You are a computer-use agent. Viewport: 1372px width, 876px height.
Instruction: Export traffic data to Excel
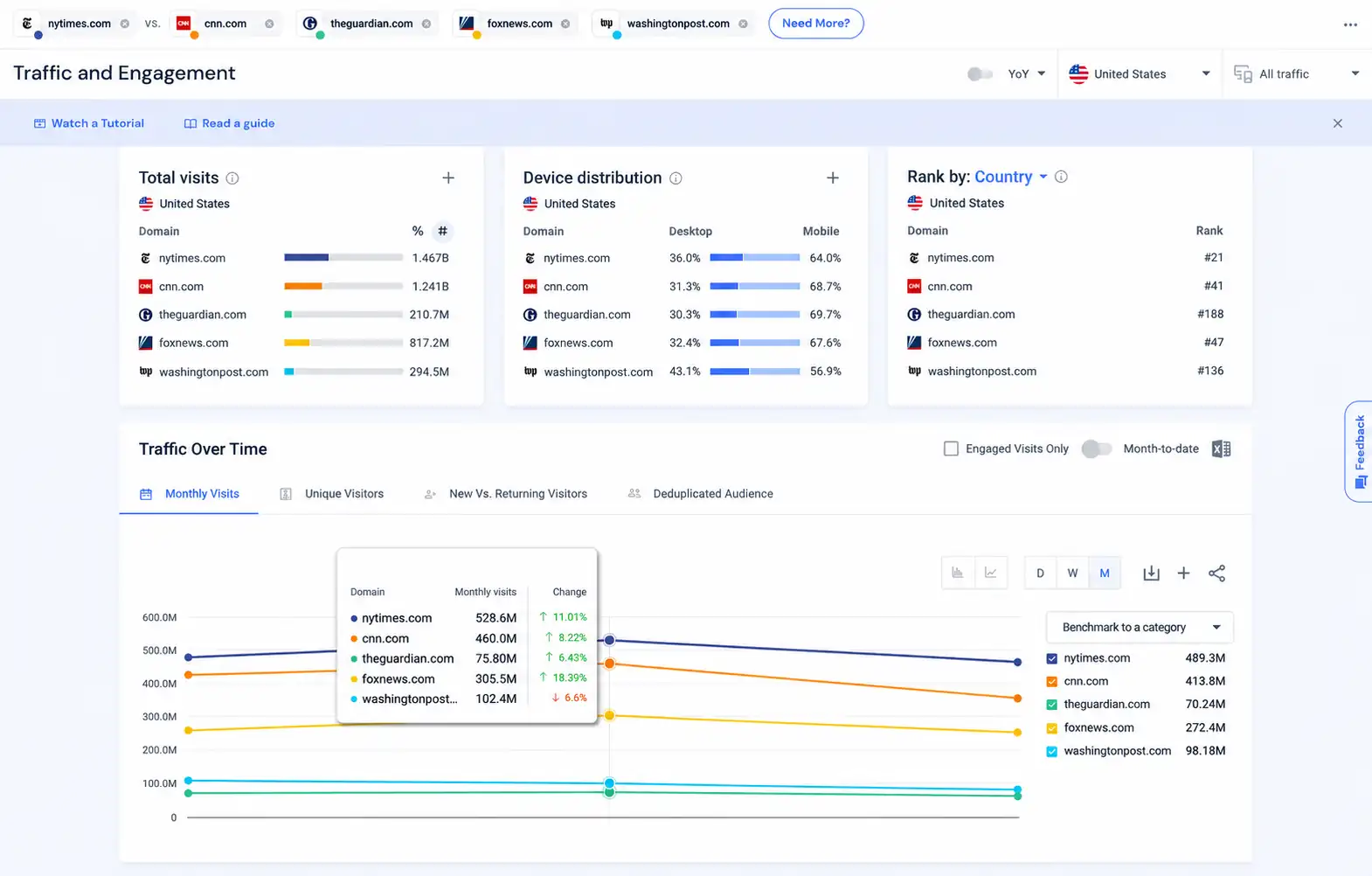[x=1221, y=448]
